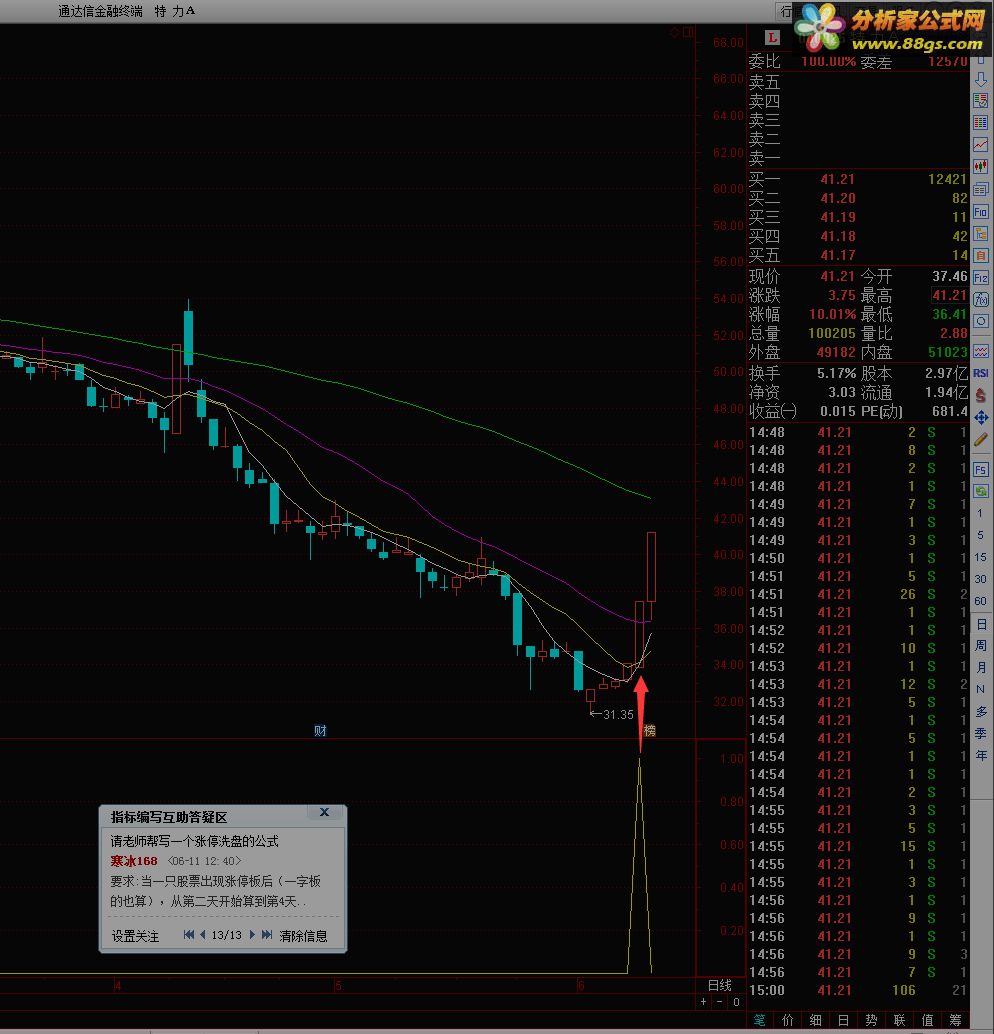
Task: Click the F12 trading icon
Action: point(981,278)
